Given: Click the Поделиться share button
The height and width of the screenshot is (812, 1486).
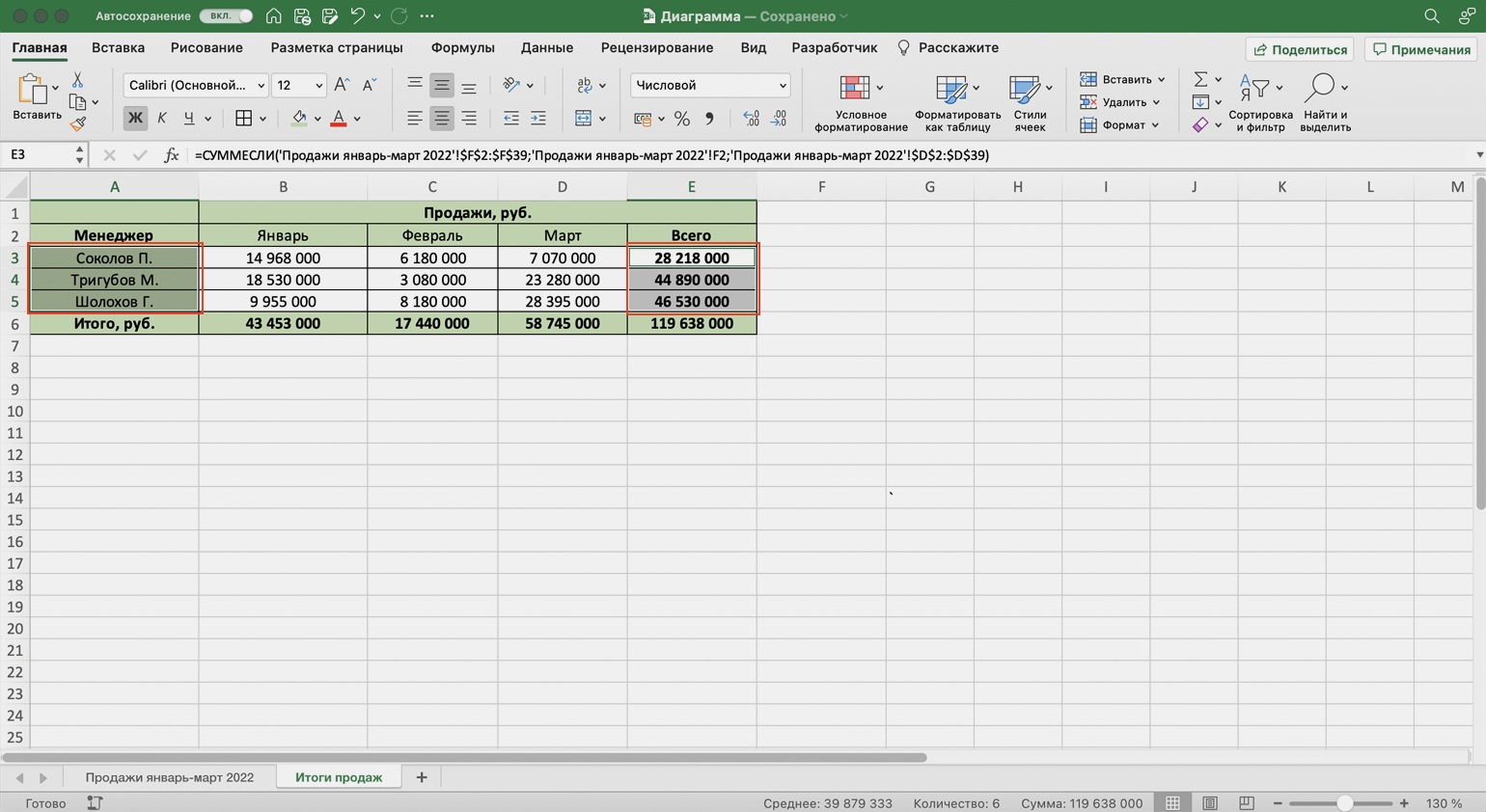Looking at the screenshot, I should [1300, 49].
